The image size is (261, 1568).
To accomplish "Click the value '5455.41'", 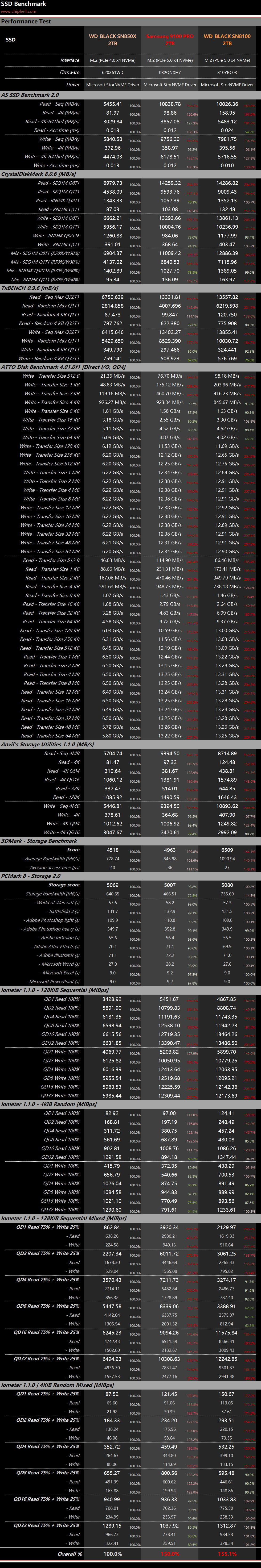I will coord(113,104).
